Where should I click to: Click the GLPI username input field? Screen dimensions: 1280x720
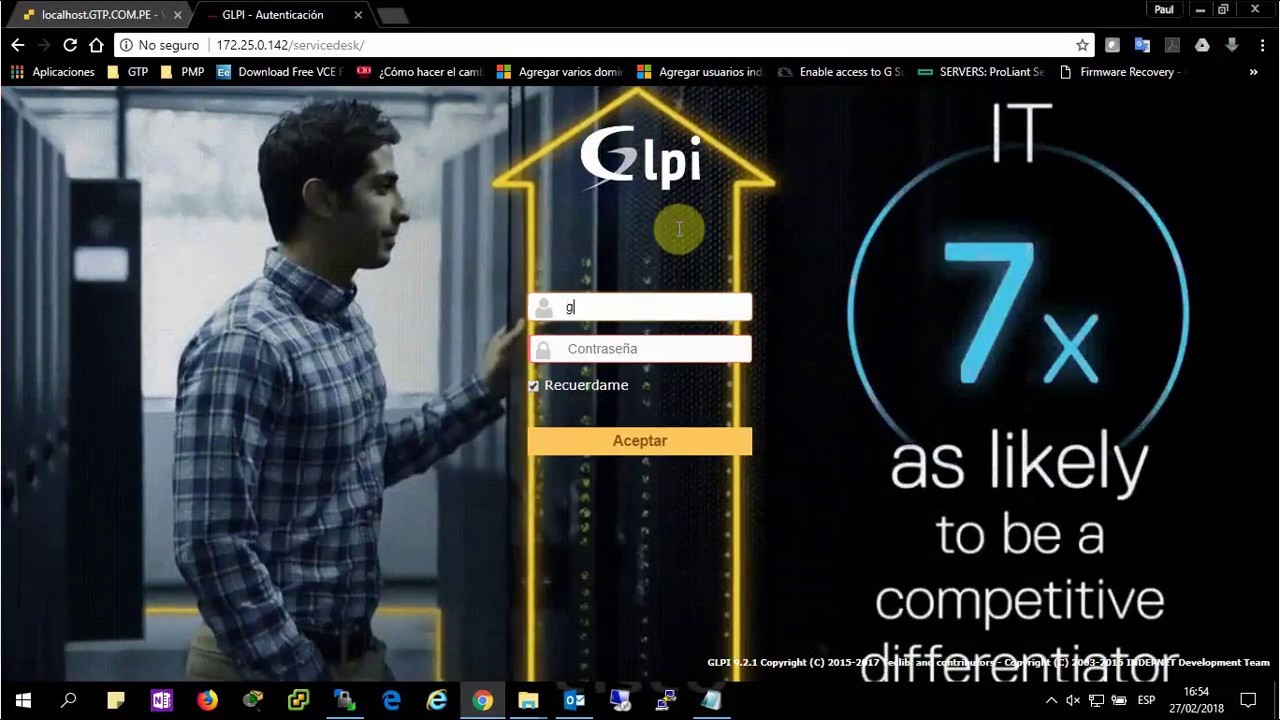tap(640, 307)
